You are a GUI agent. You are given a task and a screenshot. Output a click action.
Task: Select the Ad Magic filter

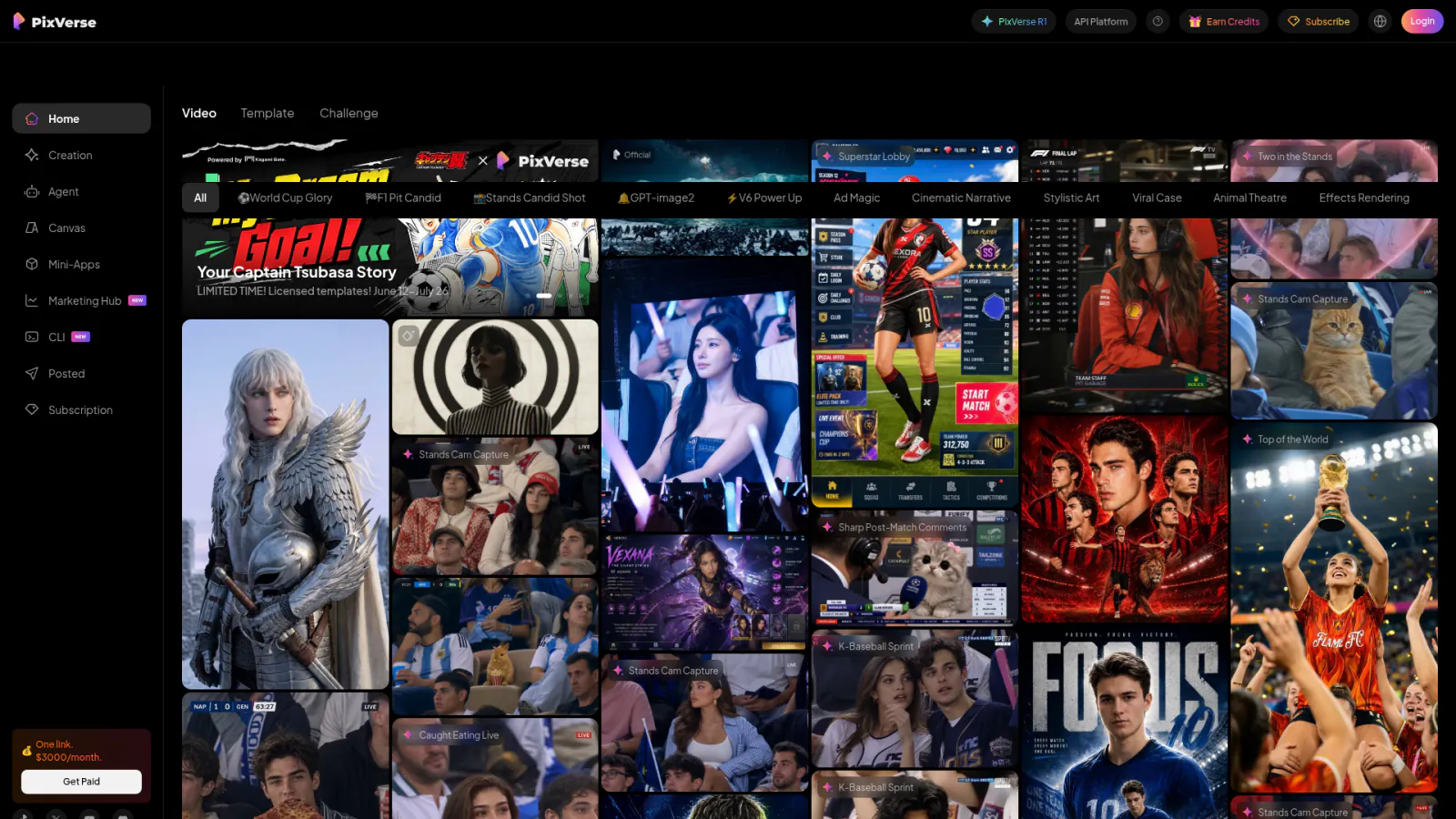[x=857, y=197]
